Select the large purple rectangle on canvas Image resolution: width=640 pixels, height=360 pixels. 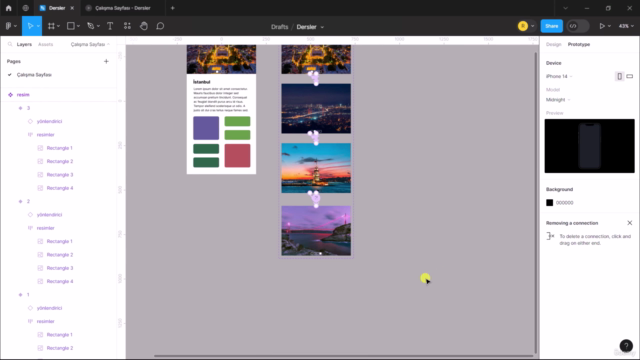point(206,128)
